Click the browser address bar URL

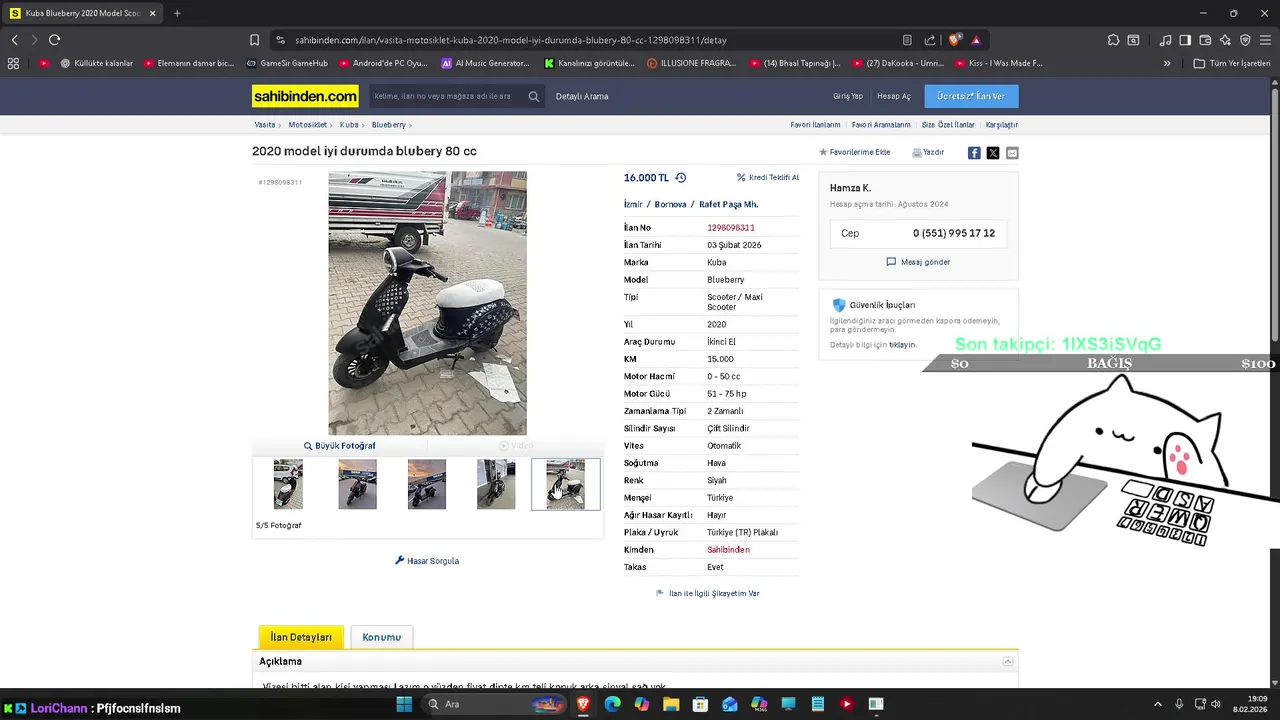(x=512, y=40)
